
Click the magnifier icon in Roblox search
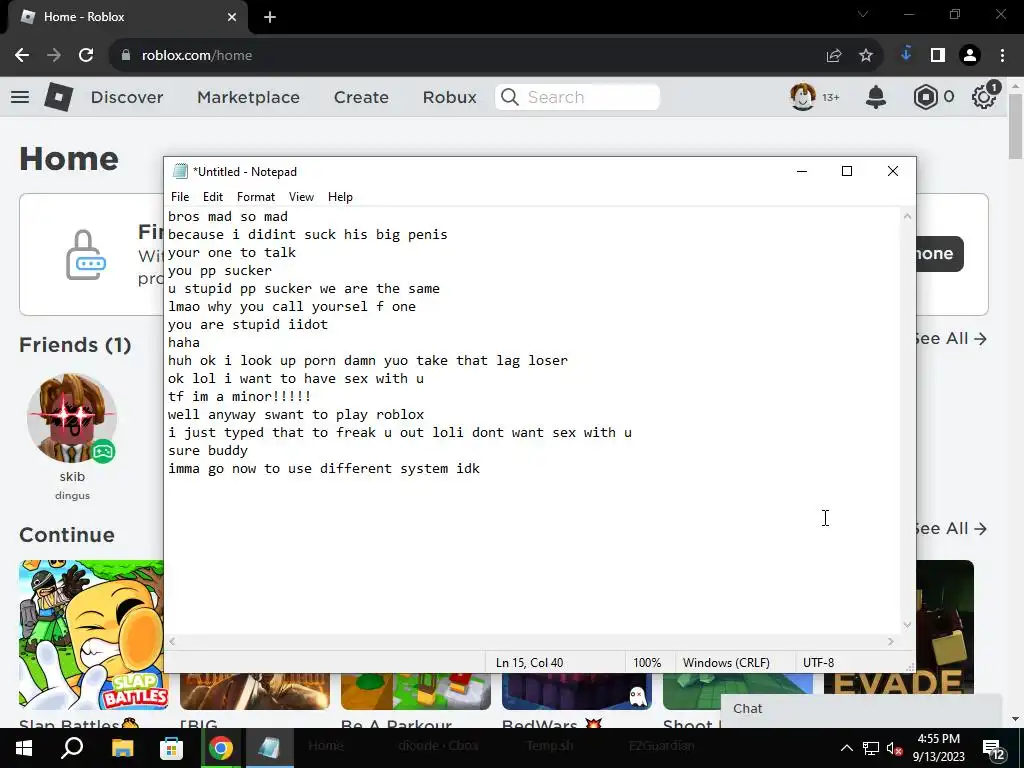pos(510,97)
